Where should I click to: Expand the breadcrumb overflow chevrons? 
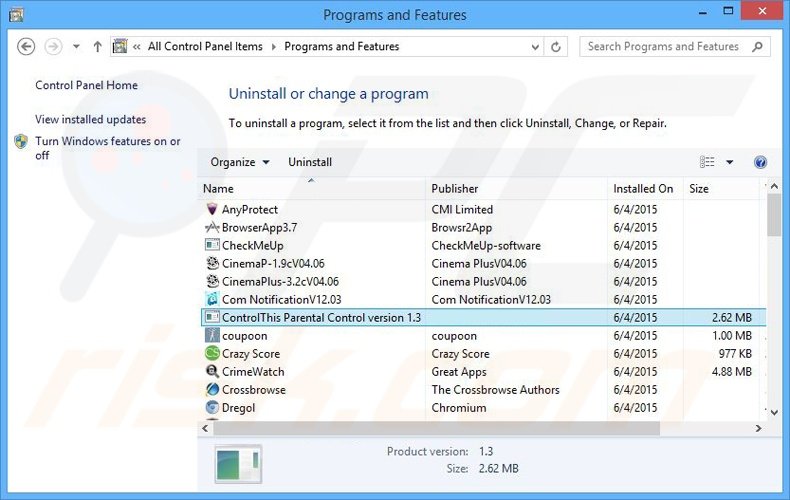[x=137, y=47]
